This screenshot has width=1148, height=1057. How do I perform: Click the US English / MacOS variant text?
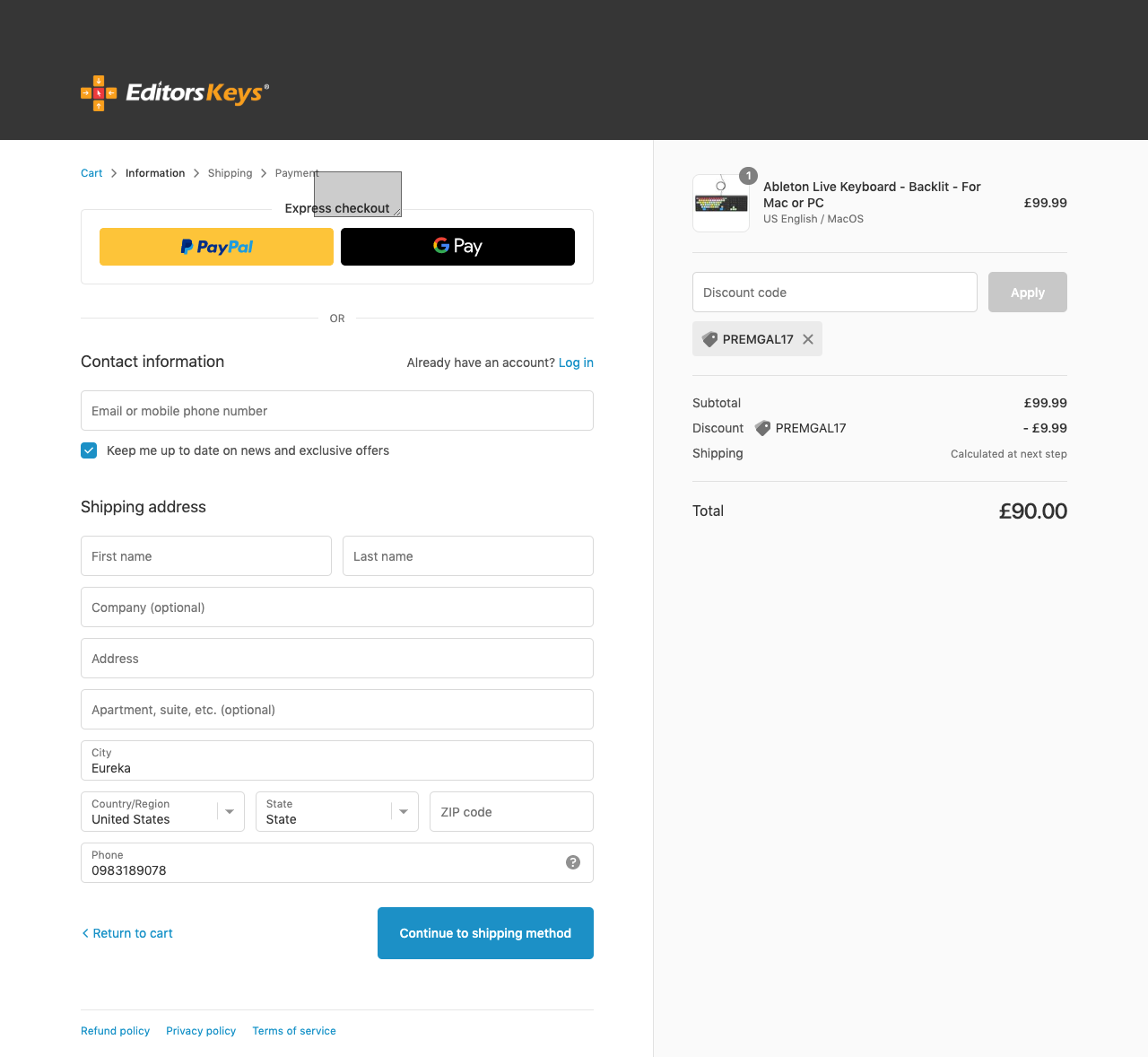pyautogui.click(x=813, y=219)
